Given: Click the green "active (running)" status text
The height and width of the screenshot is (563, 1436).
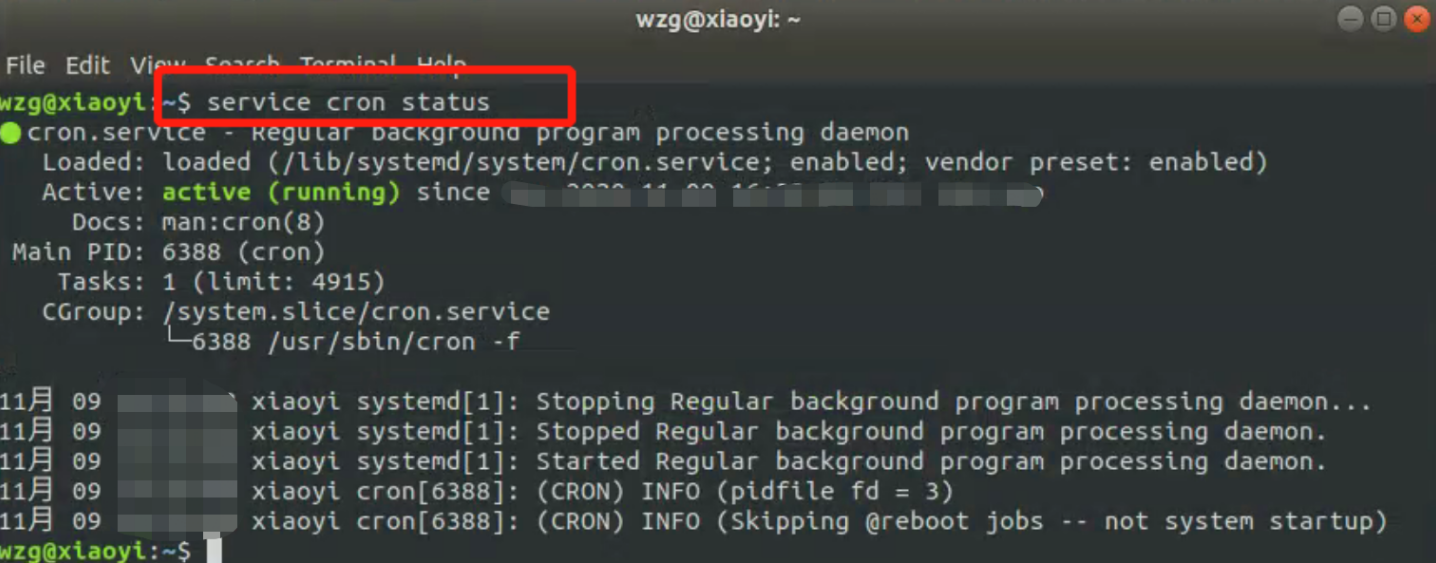Looking at the screenshot, I should click(281, 192).
